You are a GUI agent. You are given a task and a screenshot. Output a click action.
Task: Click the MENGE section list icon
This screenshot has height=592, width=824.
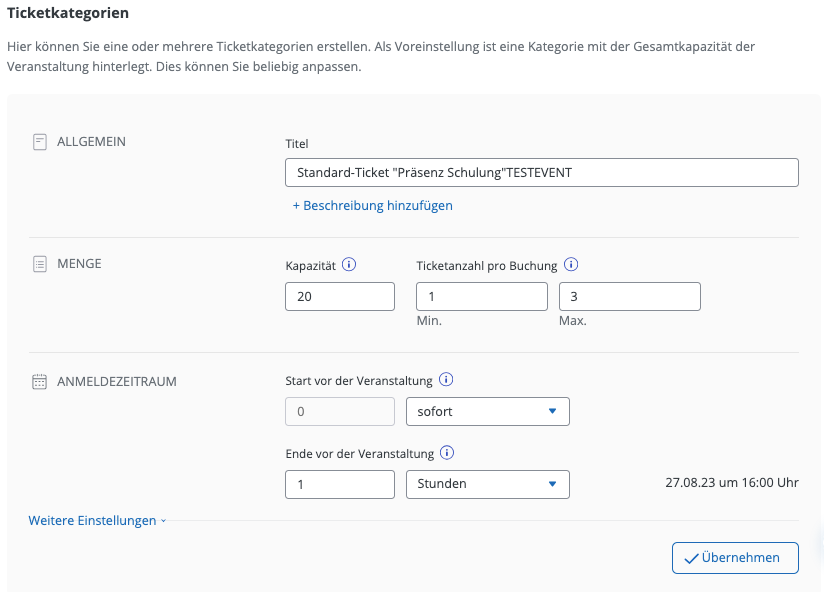point(40,264)
